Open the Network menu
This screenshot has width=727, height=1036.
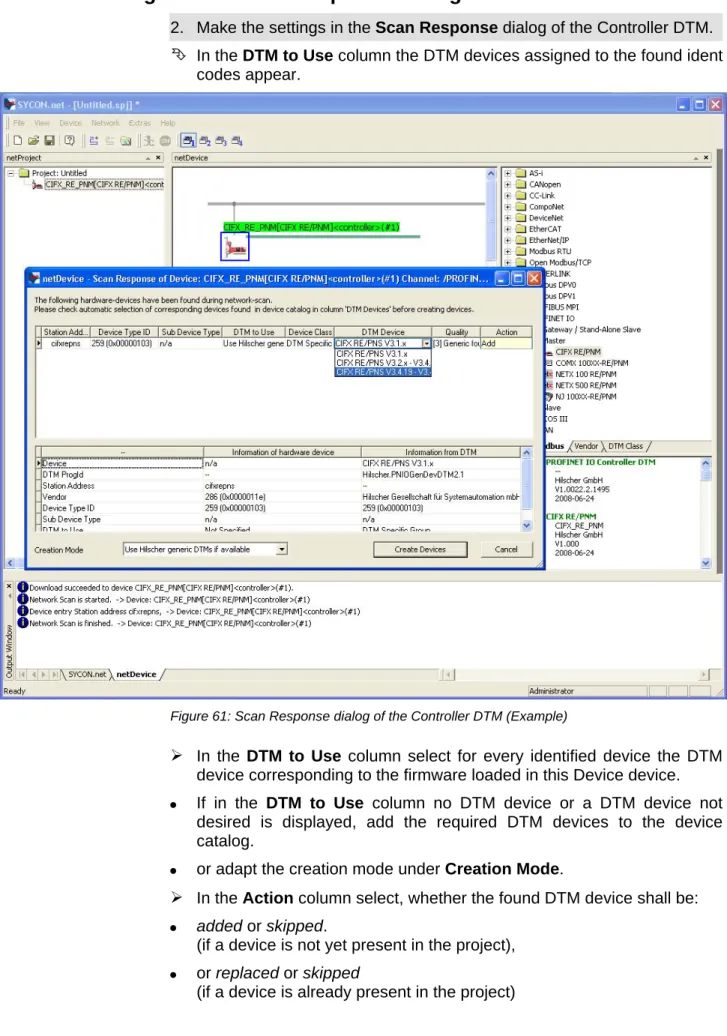pos(106,123)
